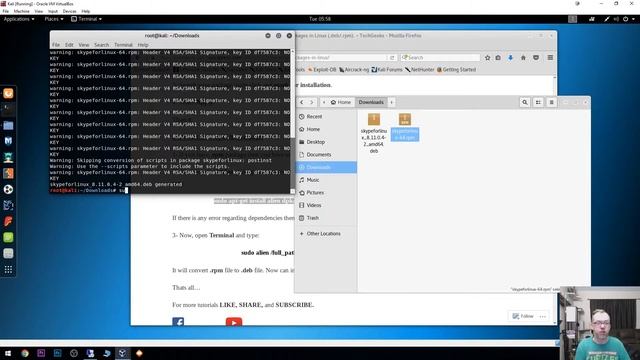Open Chrome from the Windows taskbar
The width and height of the screenshot is (640, 360).
point(25,353)
